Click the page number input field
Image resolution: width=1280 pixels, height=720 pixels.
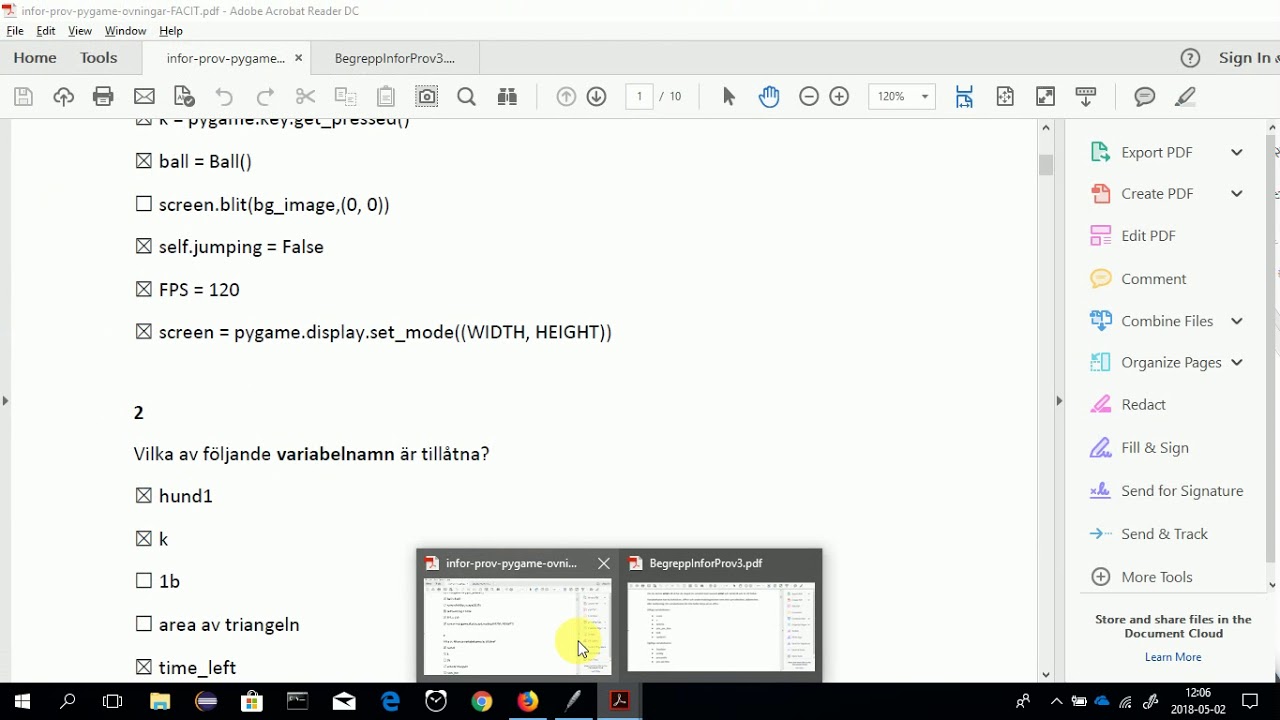639,96
